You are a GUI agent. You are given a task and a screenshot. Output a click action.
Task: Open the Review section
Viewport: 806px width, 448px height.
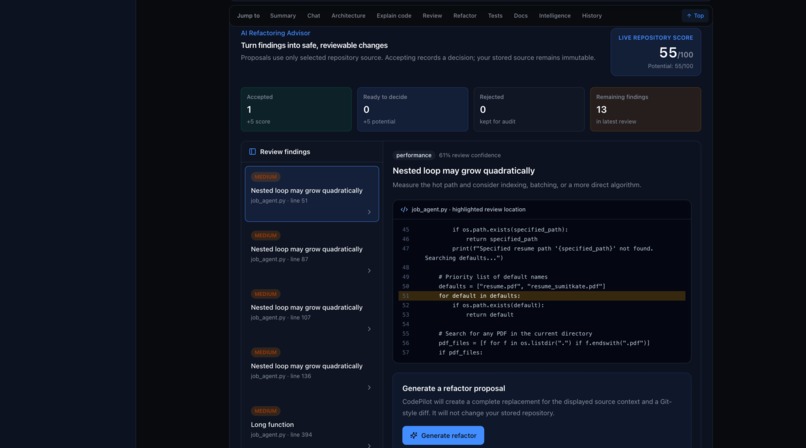click(x=432, y=16)
